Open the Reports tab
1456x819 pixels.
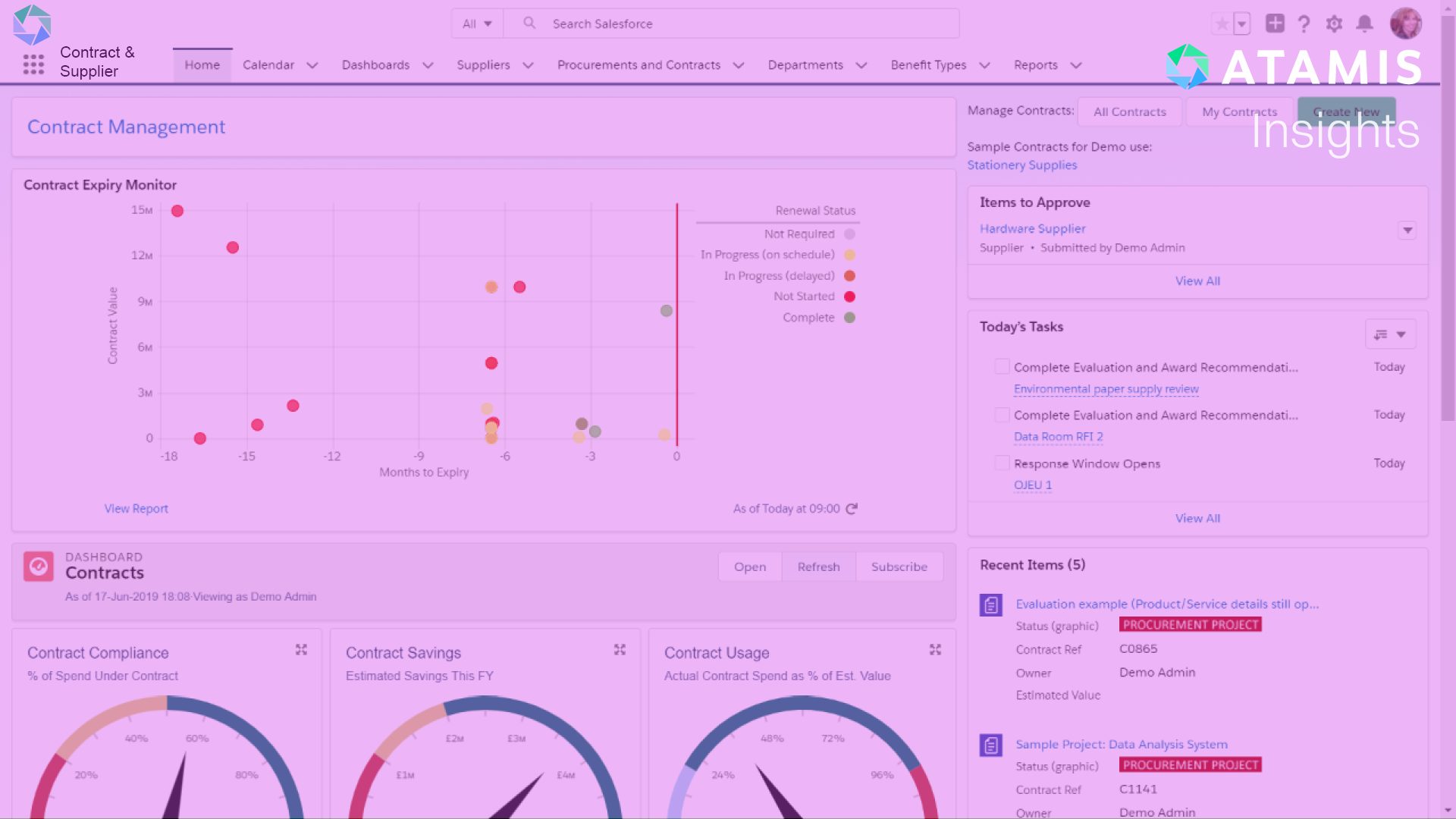point(1035,65)
